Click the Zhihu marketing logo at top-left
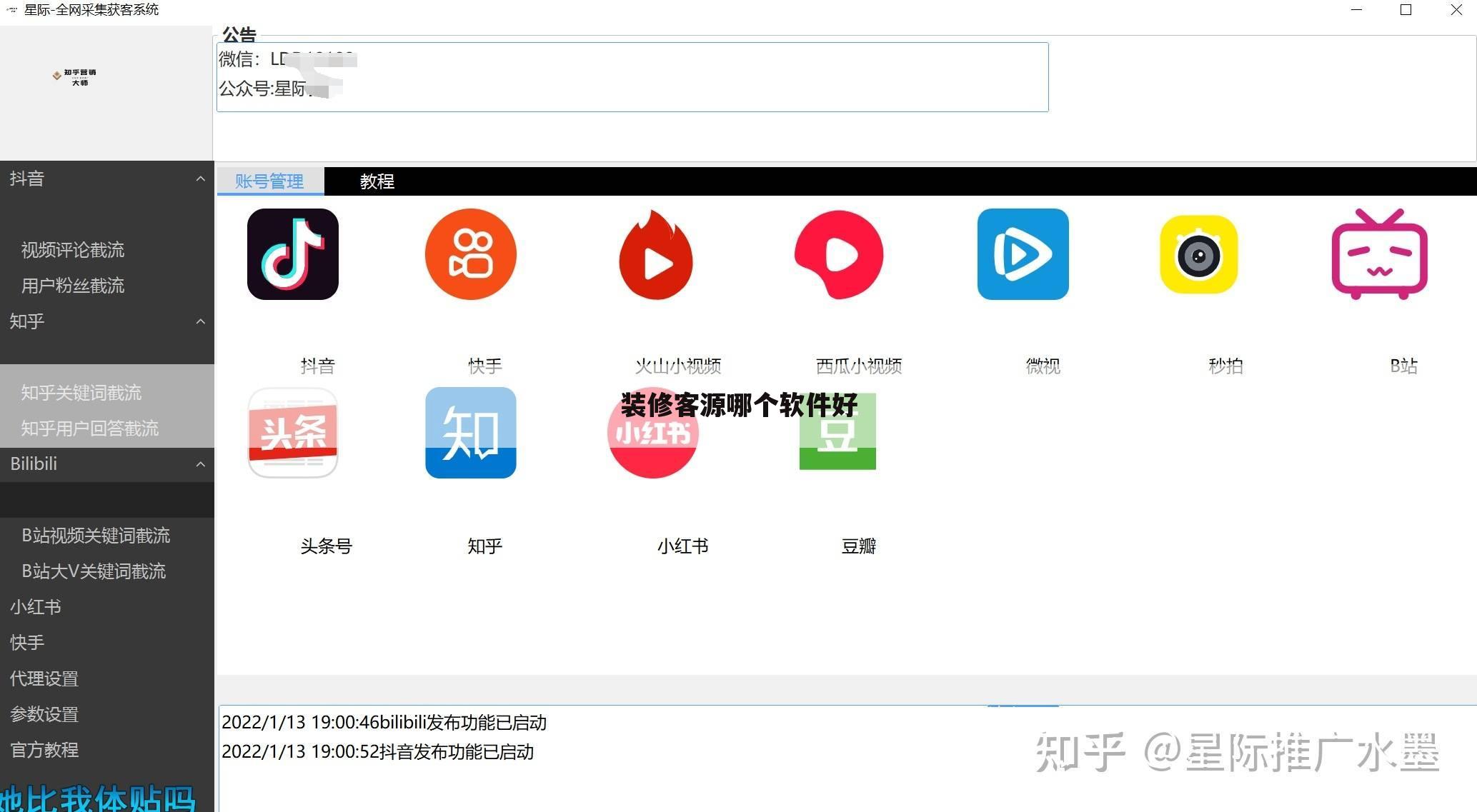This screenshot has width=1477, height=812. tap(74, 77)
